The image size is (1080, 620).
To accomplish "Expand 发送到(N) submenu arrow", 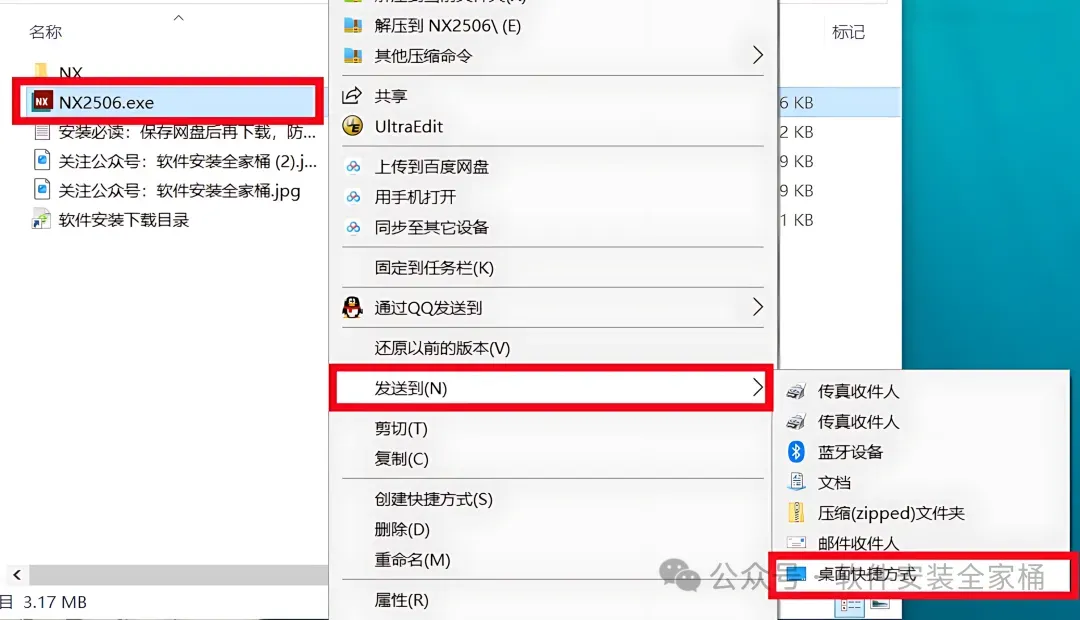I will [758, 388].
